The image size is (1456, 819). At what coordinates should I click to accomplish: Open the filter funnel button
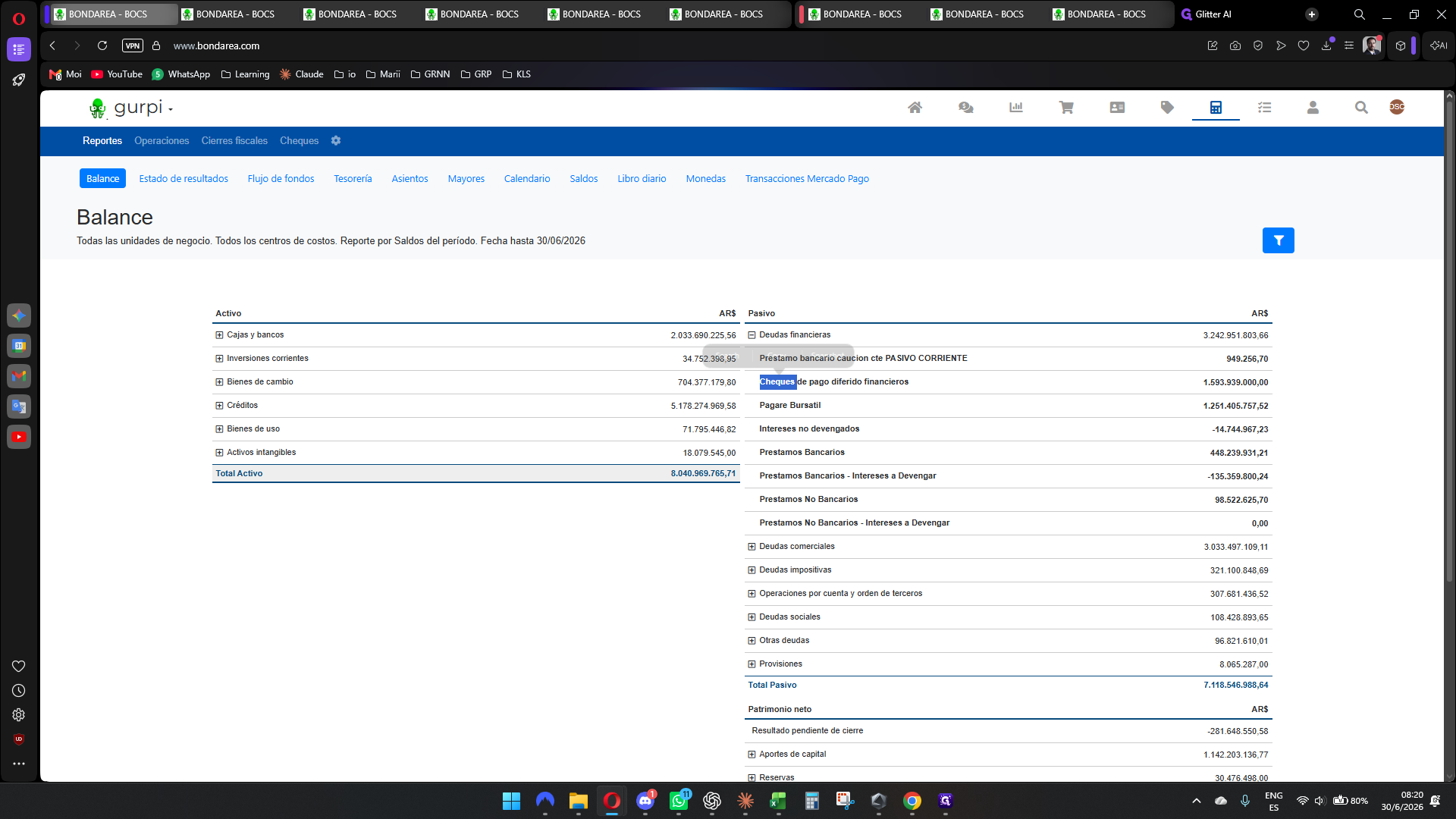click(1278, 240)
